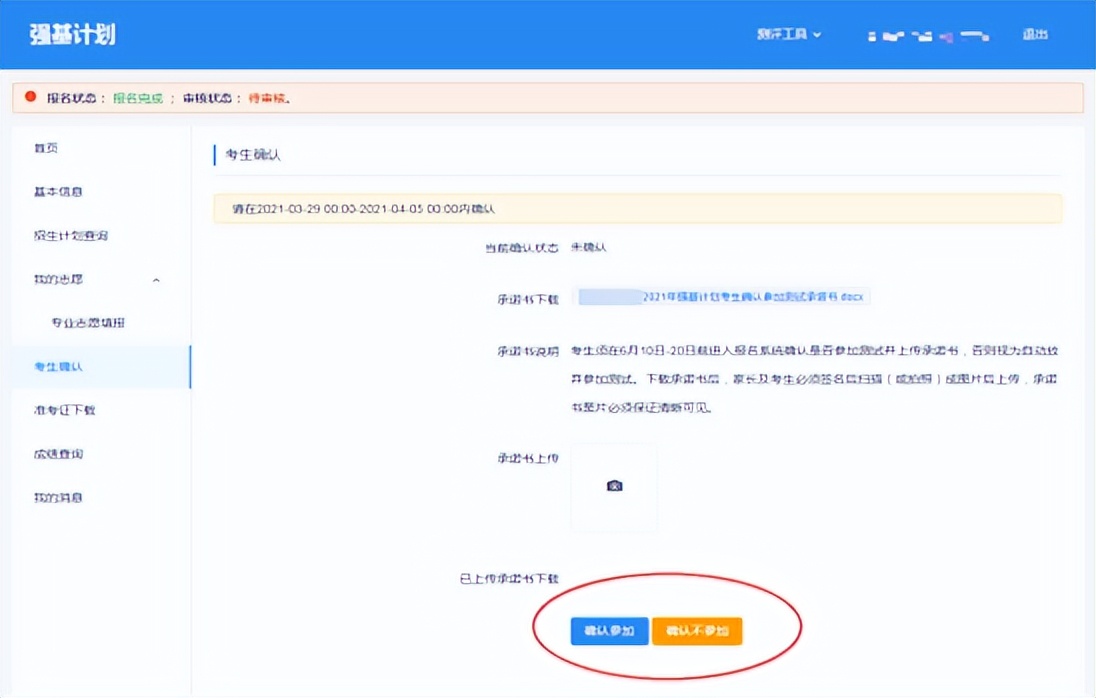
Task: Open 我的消息 in the sidebar
Action: 58,497
